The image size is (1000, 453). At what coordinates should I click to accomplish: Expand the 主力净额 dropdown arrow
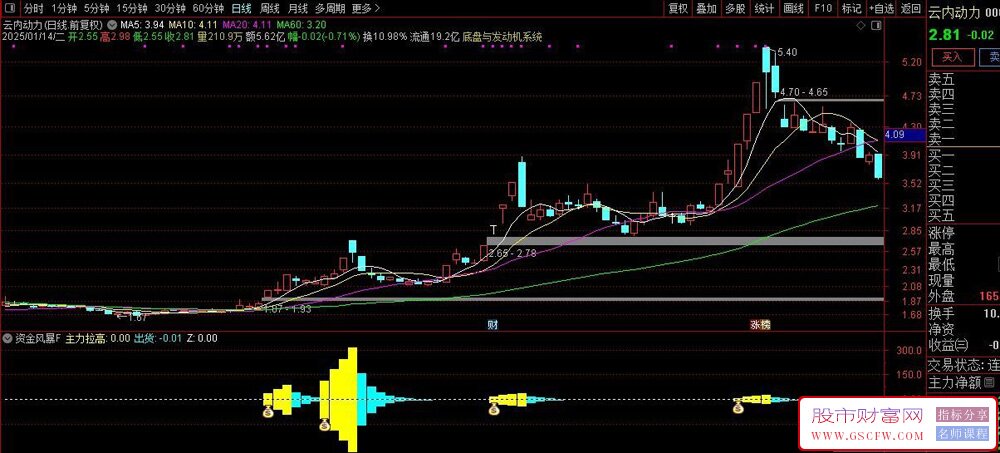[991, 383]
